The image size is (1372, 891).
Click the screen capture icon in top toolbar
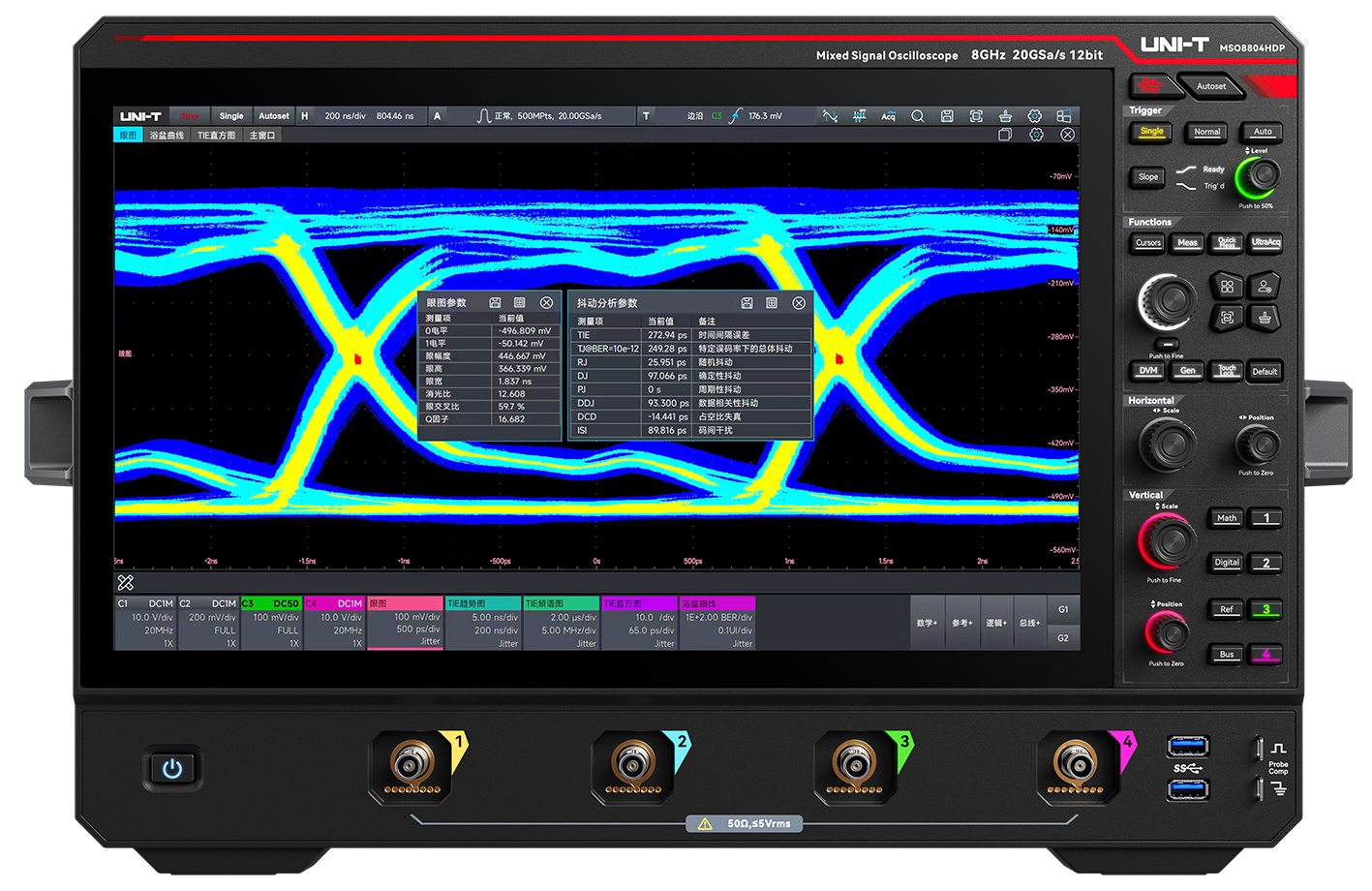[x=976, y=116]
